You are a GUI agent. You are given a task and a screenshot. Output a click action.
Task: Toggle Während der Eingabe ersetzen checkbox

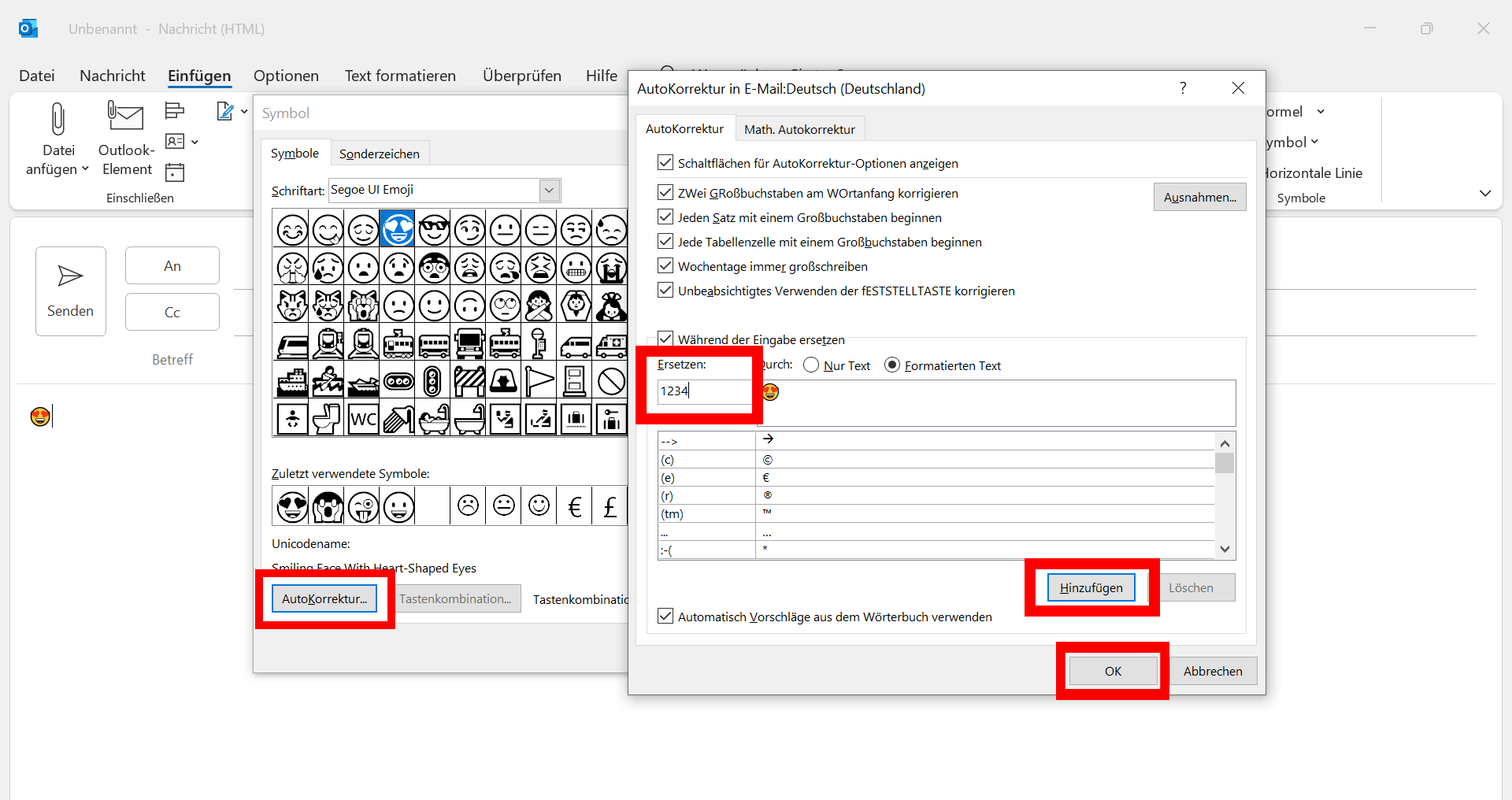pos(665,339)
